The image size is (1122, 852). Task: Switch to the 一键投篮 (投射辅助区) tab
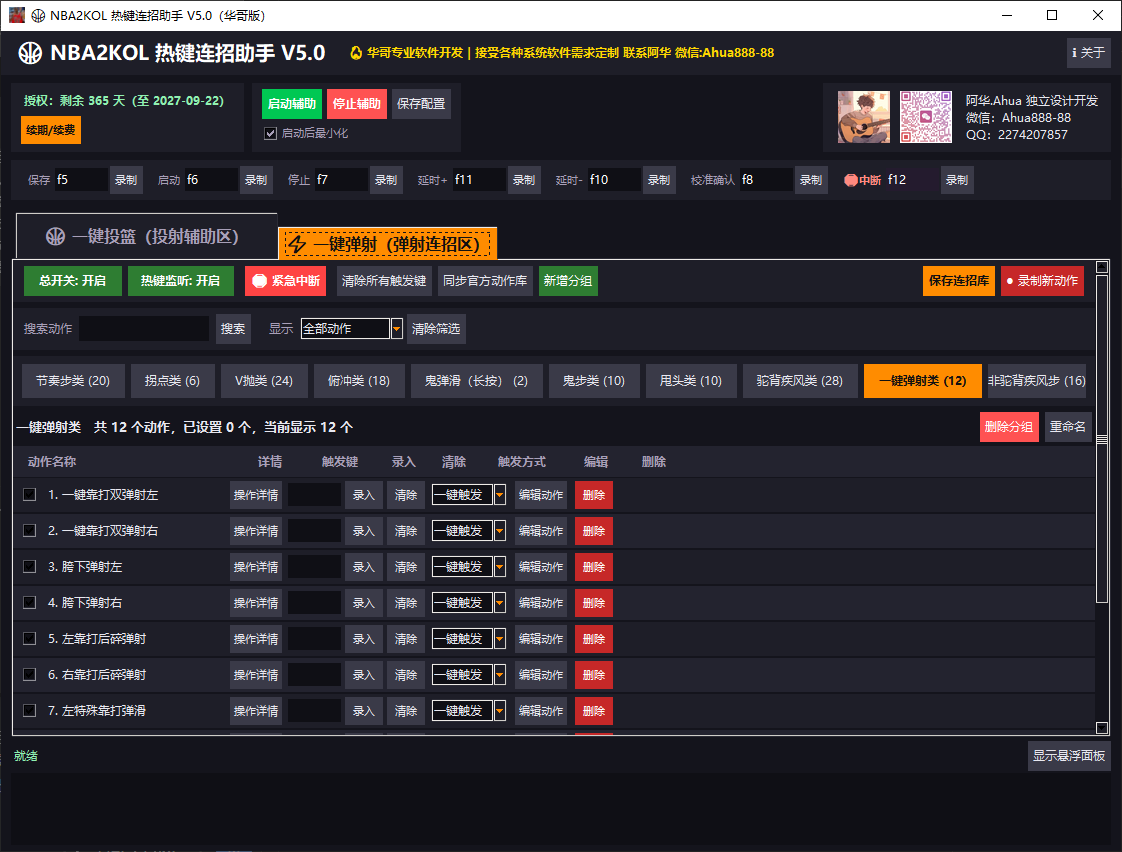click(147, 237)
